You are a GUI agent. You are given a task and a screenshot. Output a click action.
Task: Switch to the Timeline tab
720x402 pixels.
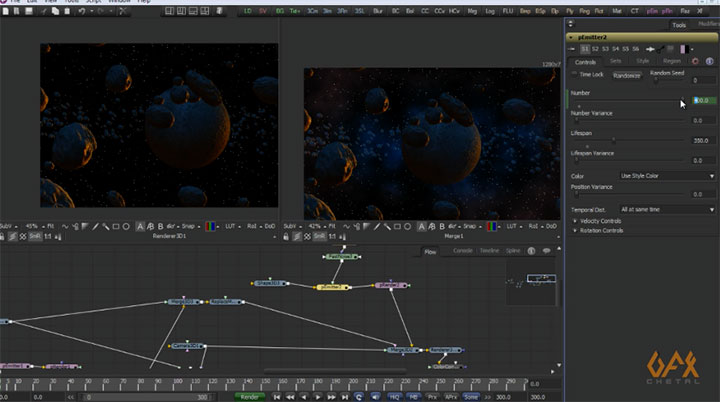click(x=489, y=251)
